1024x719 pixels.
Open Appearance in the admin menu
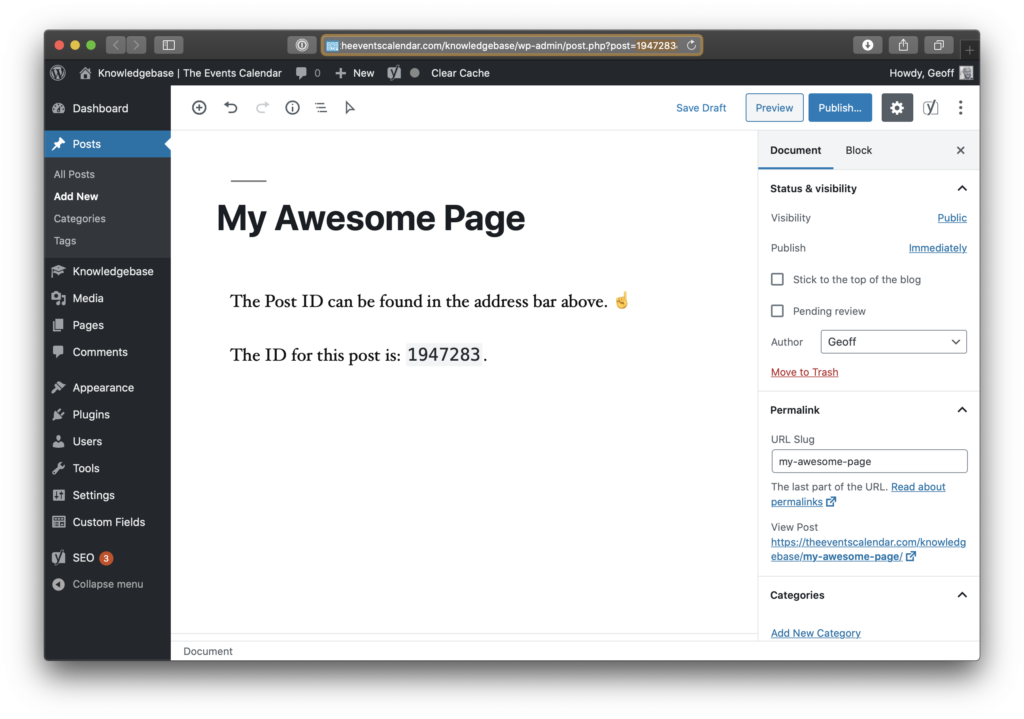(x=108, y=387)
